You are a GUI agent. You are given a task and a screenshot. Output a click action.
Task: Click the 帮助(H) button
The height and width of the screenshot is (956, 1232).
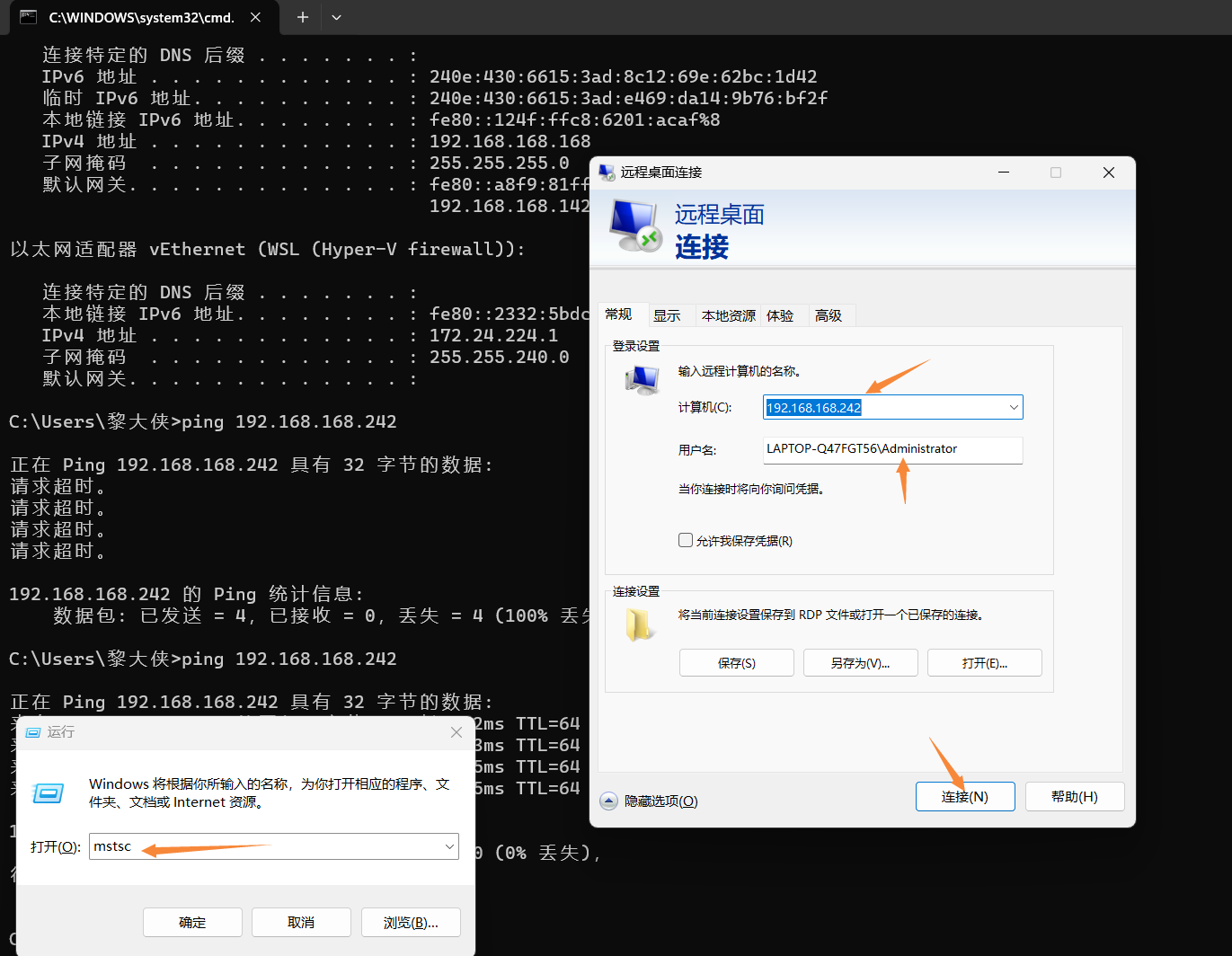[1075, 797]
